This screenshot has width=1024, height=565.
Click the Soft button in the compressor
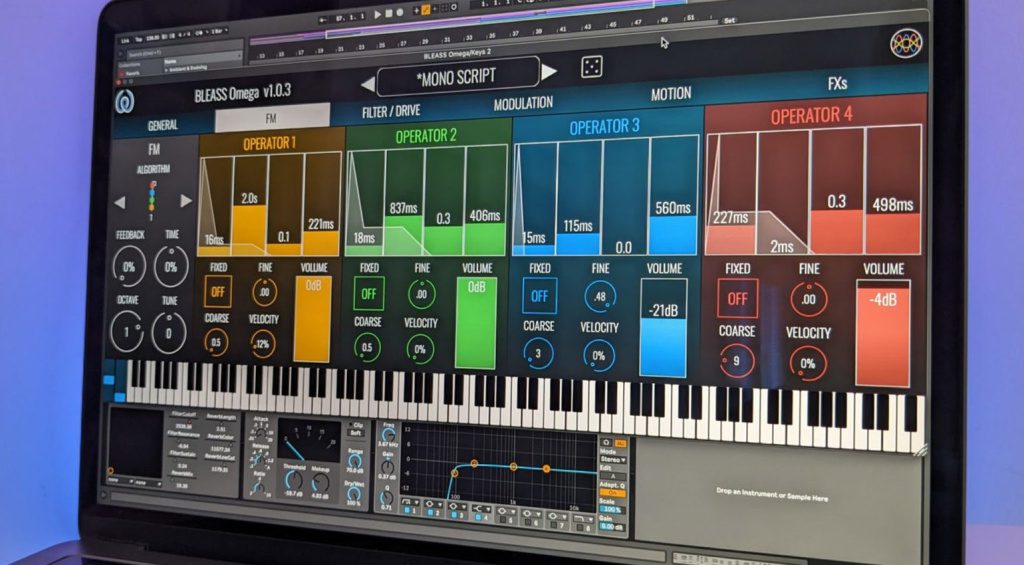coord(357,431)
